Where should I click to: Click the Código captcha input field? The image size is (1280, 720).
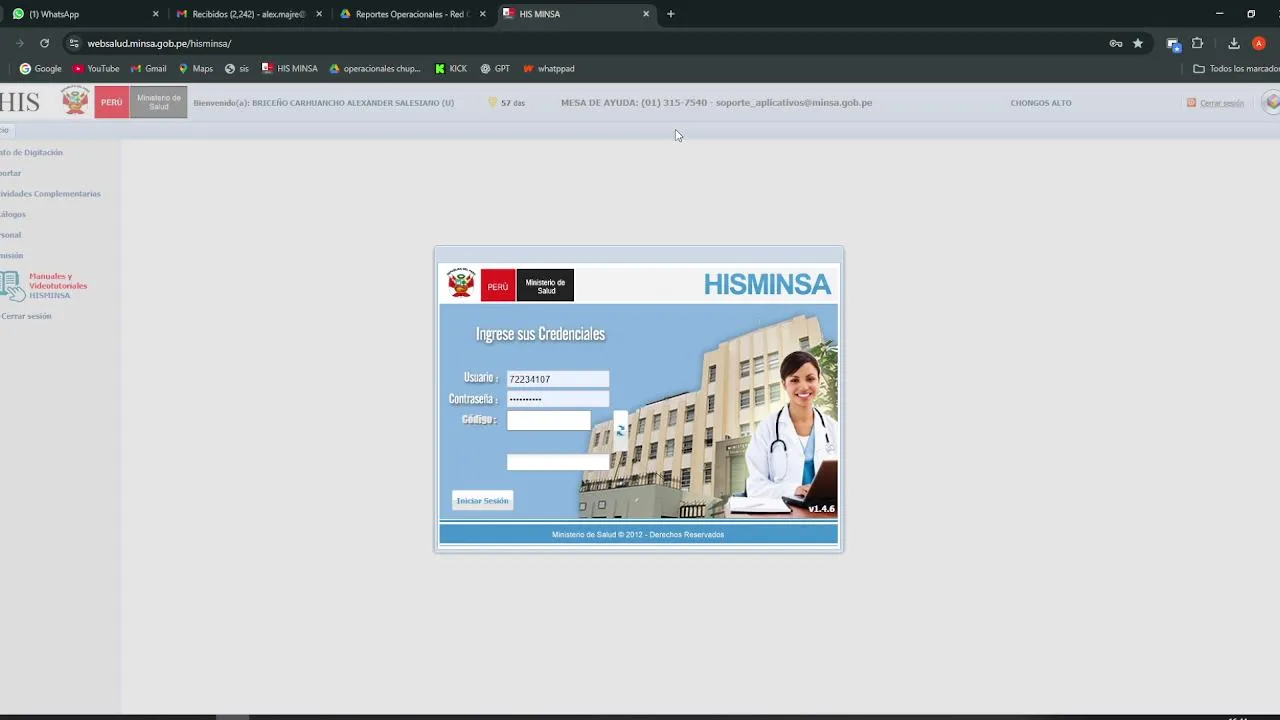(548, 421)
